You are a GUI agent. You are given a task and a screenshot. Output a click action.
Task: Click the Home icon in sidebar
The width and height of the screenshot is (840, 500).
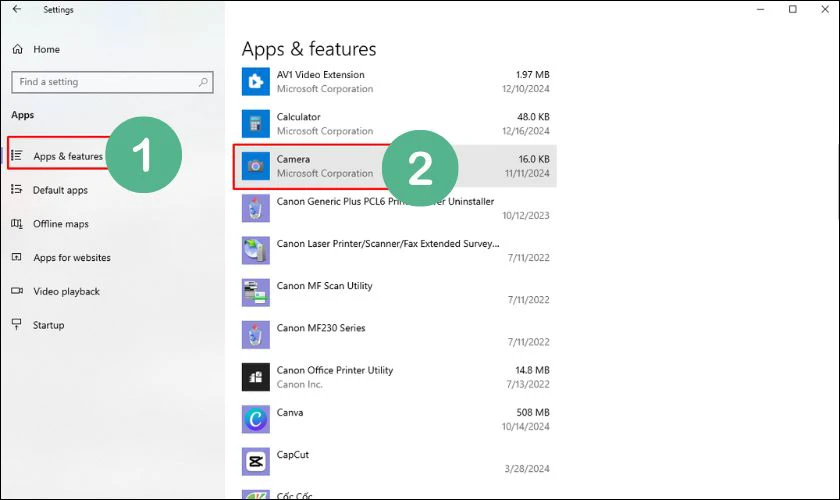18,49
